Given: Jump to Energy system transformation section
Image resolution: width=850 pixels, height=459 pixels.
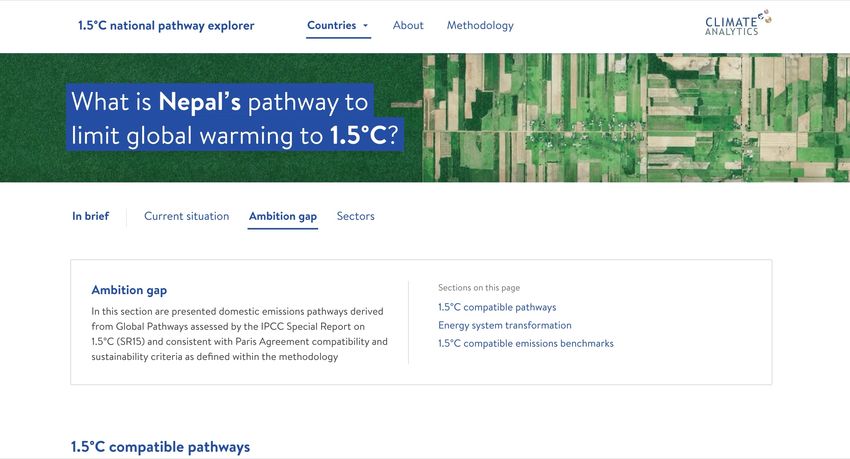Looking at the screenshot, I should [x=505, y=325].
